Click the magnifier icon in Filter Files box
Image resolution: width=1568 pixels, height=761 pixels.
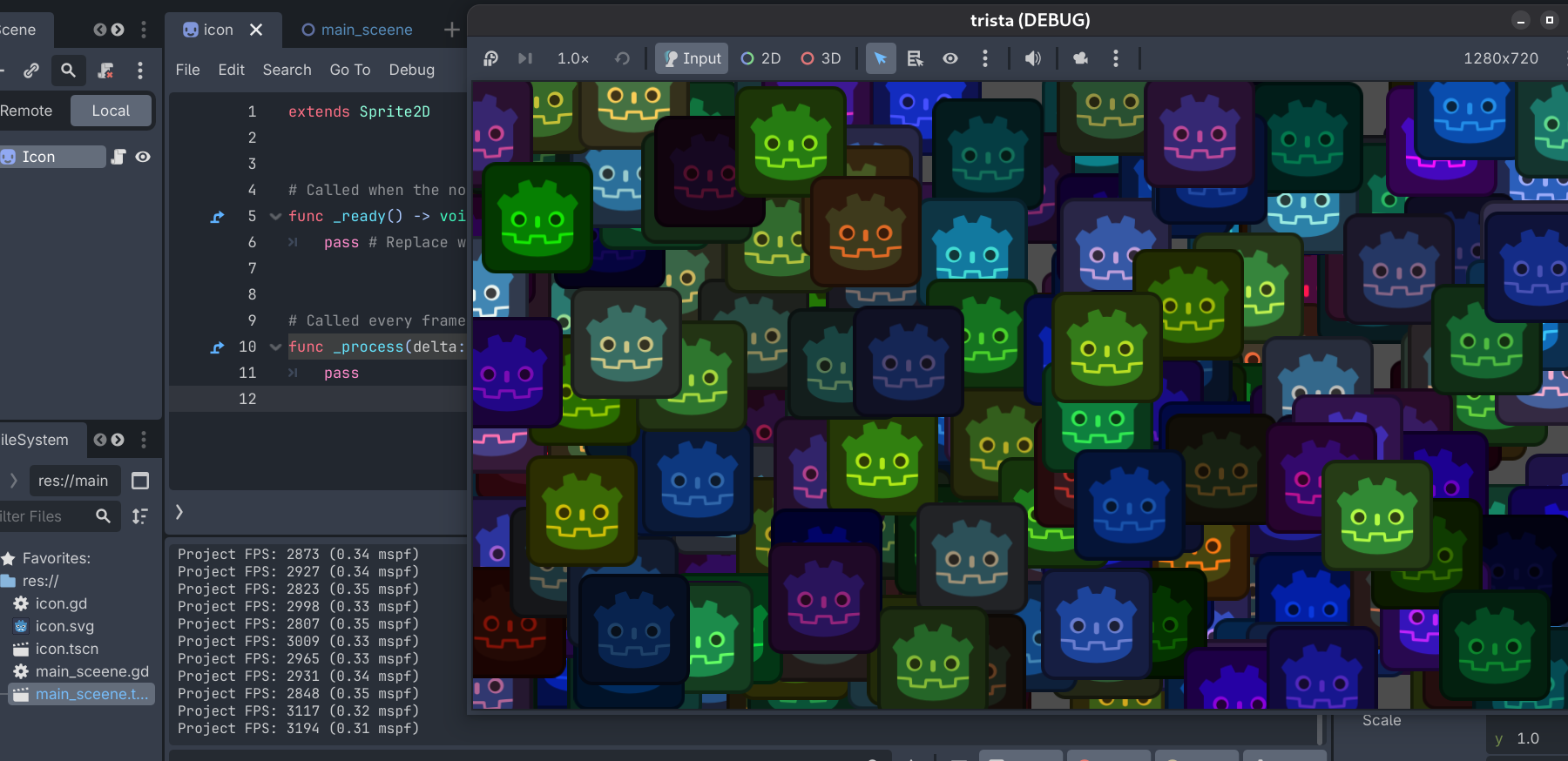(103, 516)
